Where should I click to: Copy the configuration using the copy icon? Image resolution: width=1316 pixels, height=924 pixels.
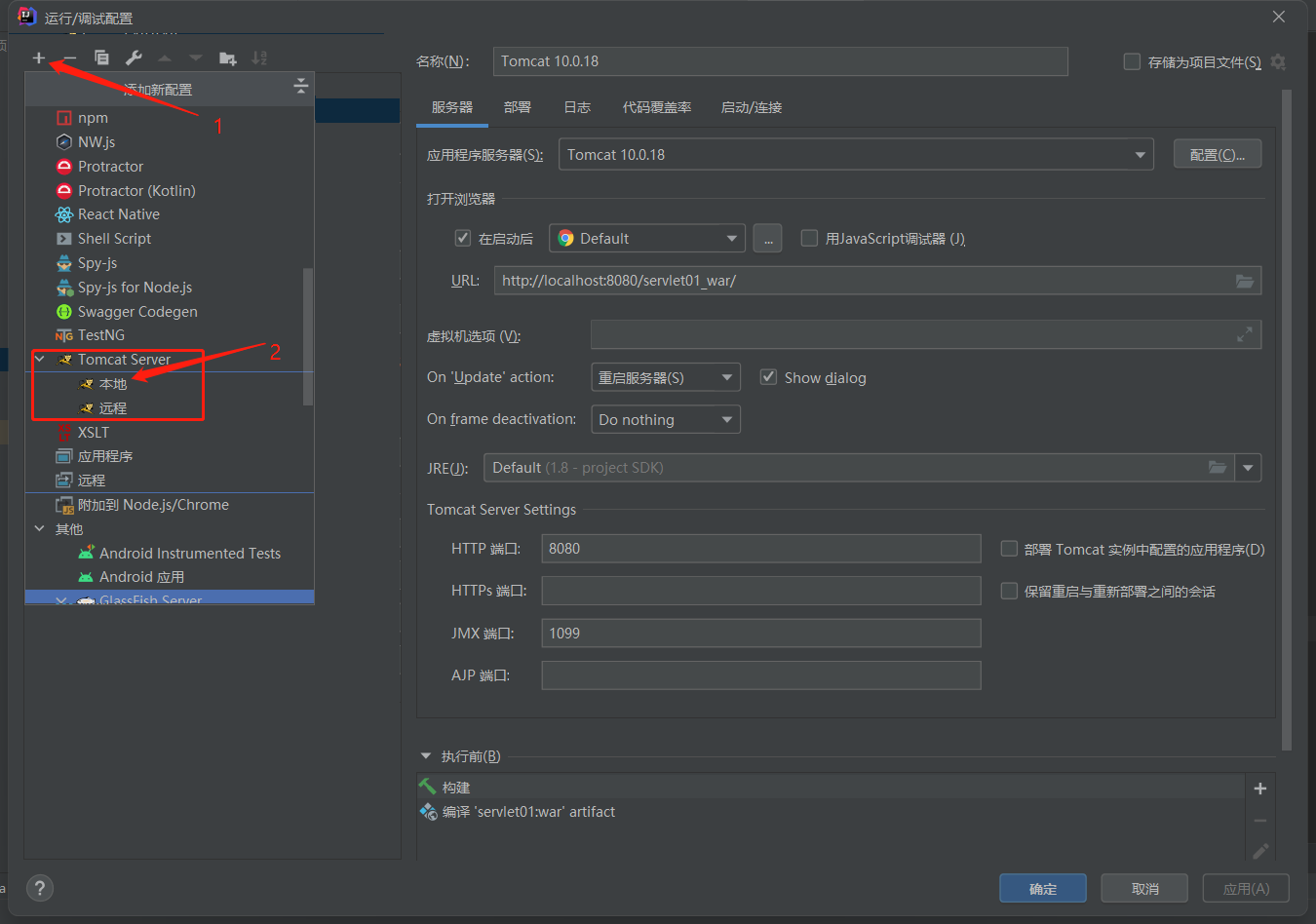101,58
